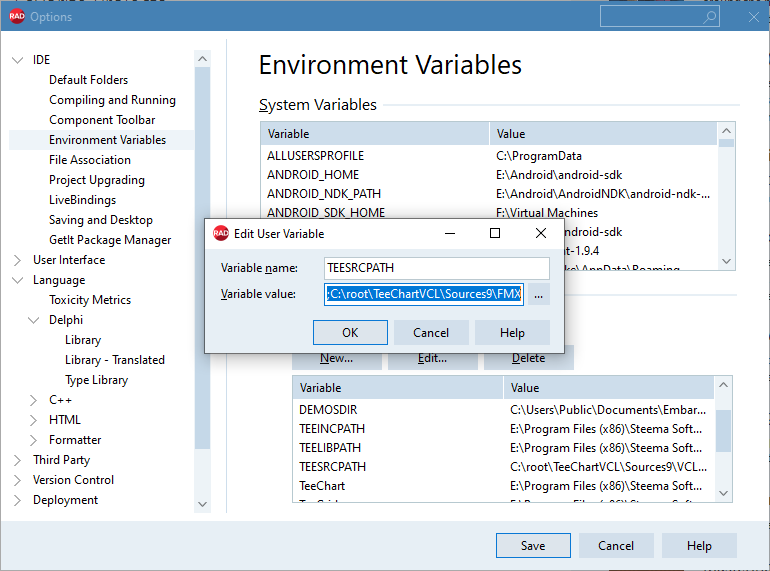The image size is (770, 571).
Task: Click the RAD logo in Edit User Variable dialog
Action: point(221,233)
